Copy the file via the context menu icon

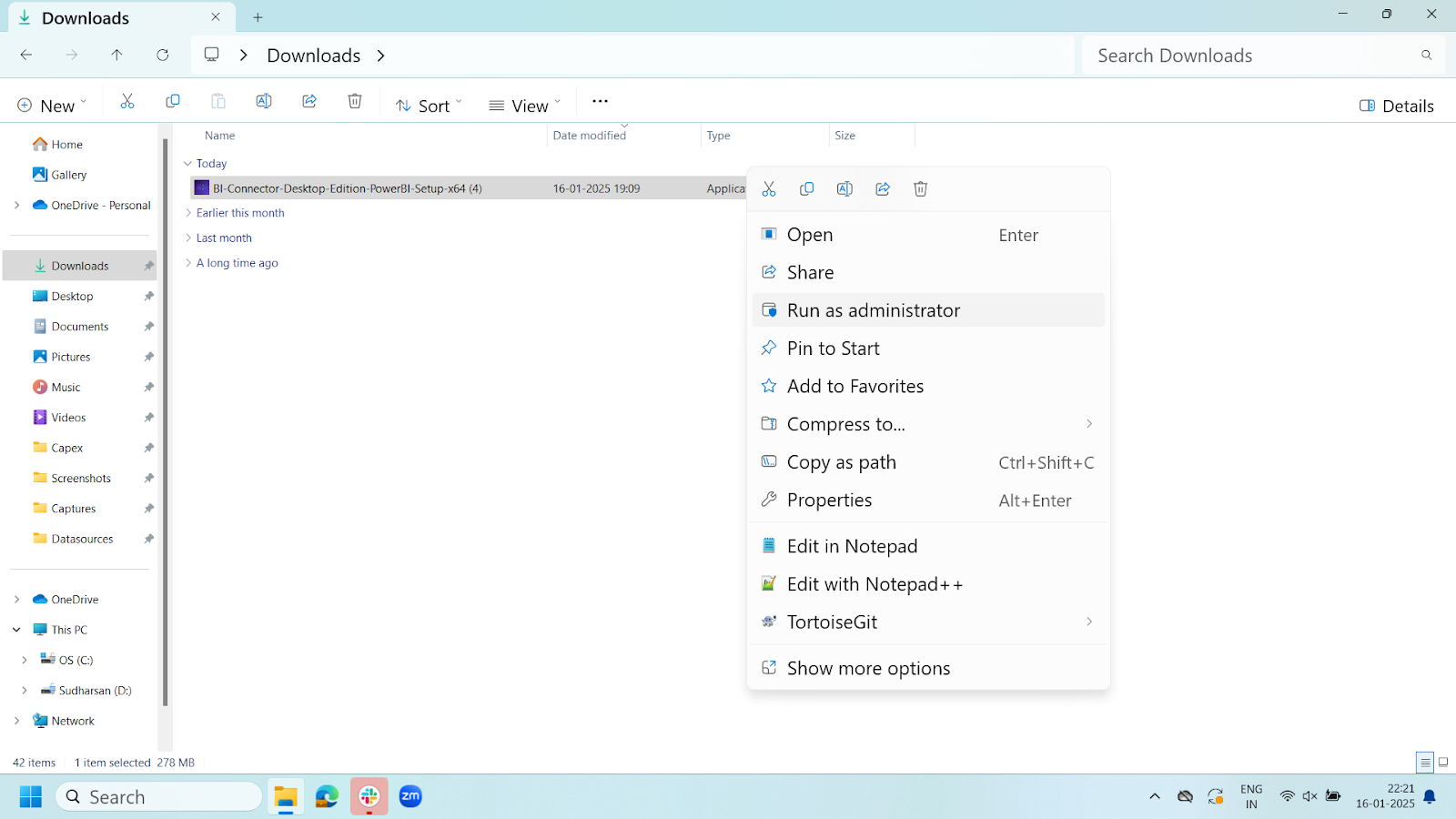coord(806,189)
